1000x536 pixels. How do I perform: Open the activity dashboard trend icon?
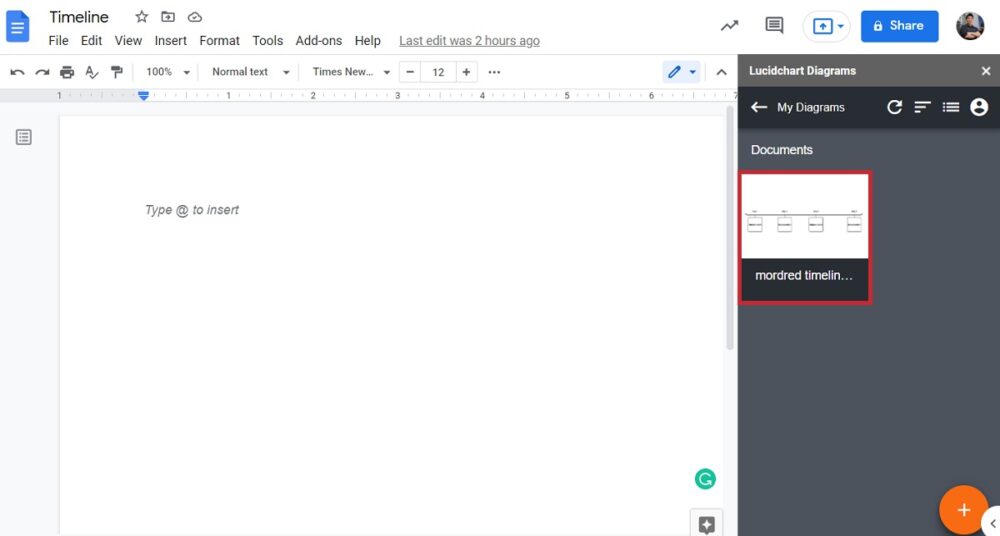click(730, 26)
